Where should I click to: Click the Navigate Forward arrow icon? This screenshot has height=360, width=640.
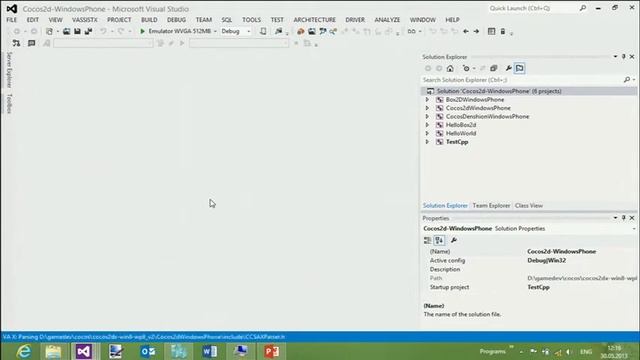pos(476,31)
